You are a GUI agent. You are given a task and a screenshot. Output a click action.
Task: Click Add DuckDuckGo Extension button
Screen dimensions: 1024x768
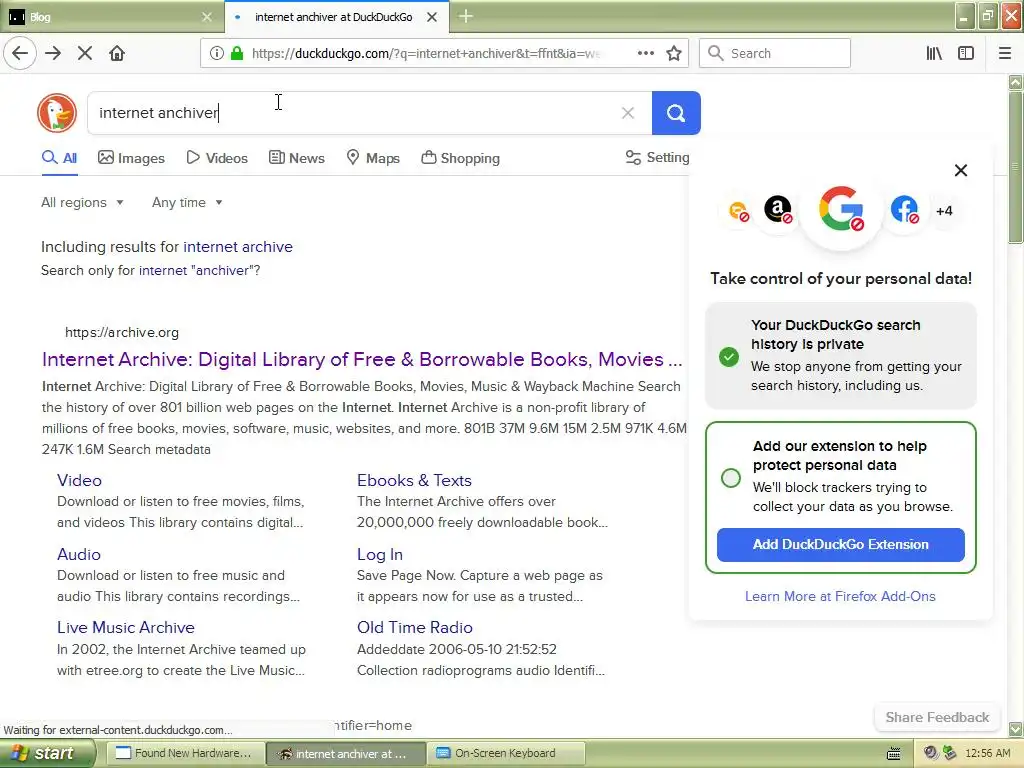click(x=840, y=545)
